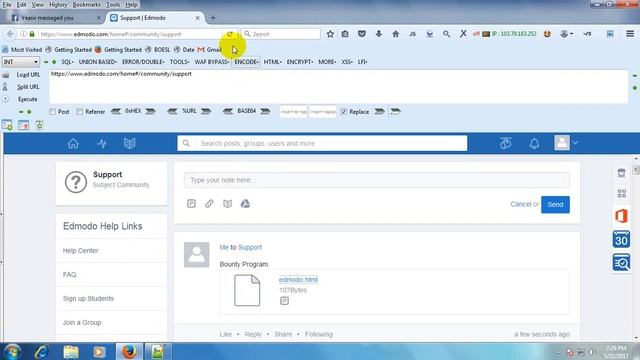The height and width of the screenshot is (360, 640).
Task: Expand the HTML menu in HackBar
Action: pyautogui.click(x=272, y=62)
